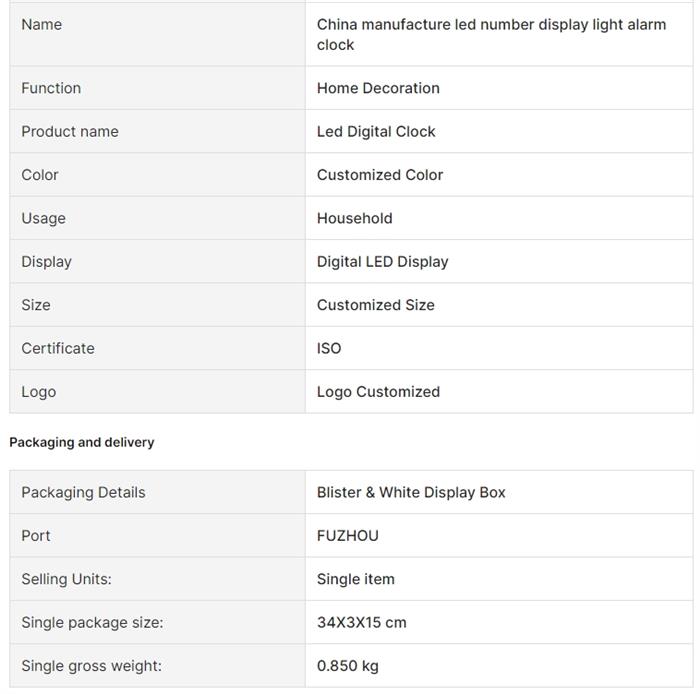Select the 'Digital LED Display' value
This screenshot has width=700, height=694.
point(383,262)
